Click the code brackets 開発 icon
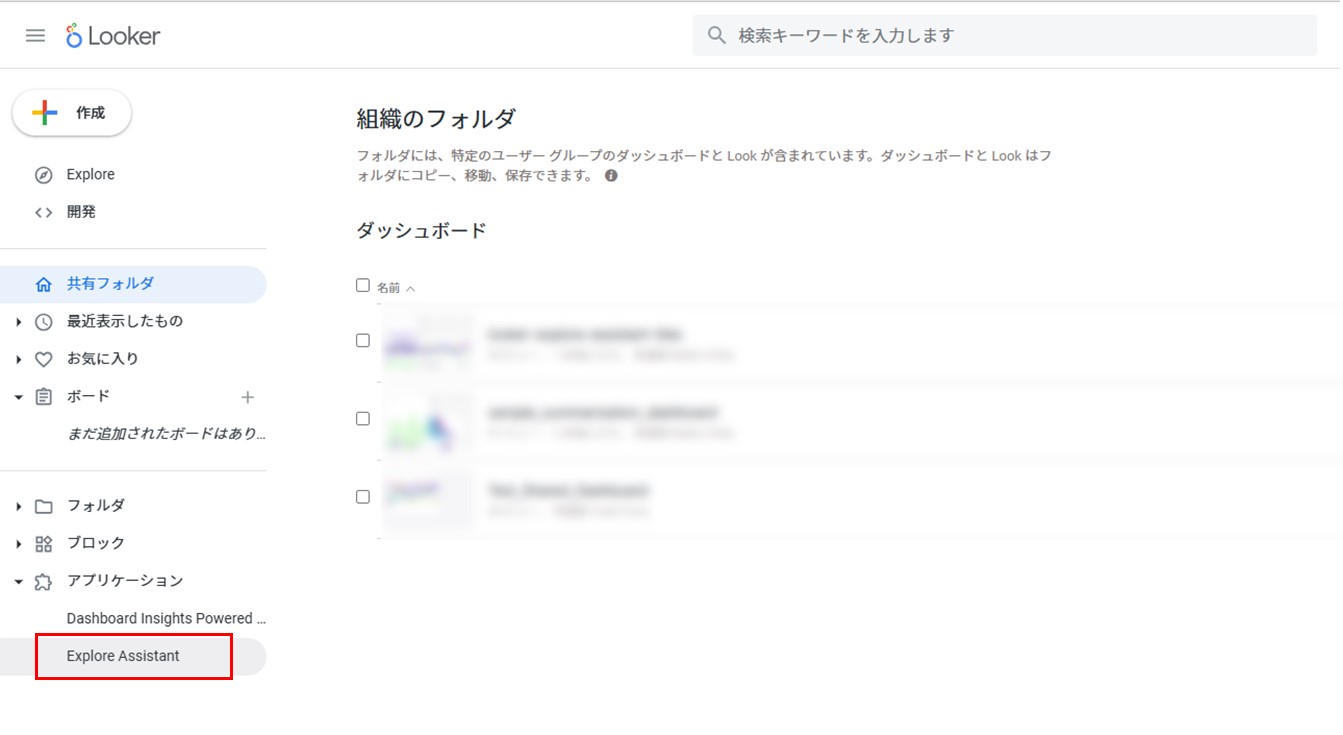1343x735 pixels. pos(43,212)
